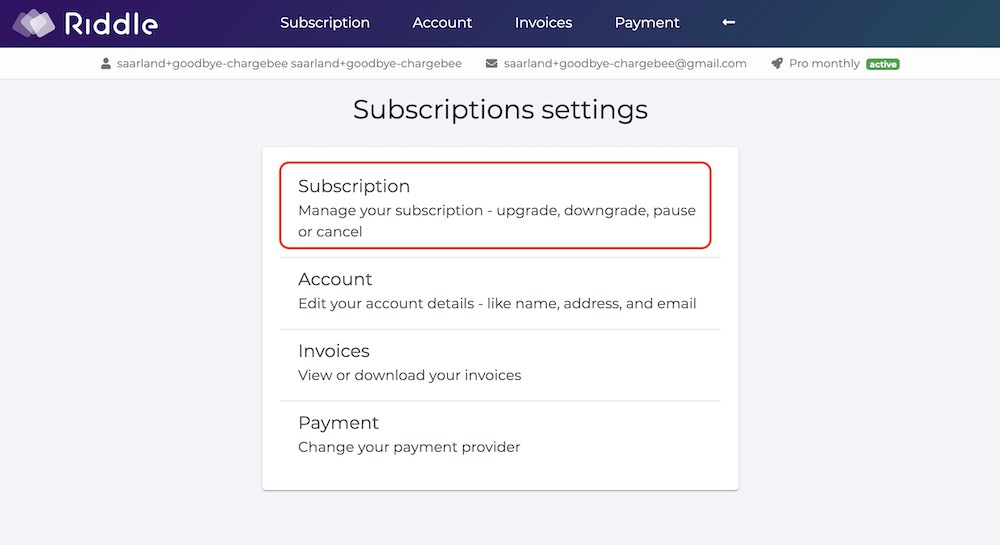Open Account in top navigation
The image size is (1000, 545).
[442, 23]
